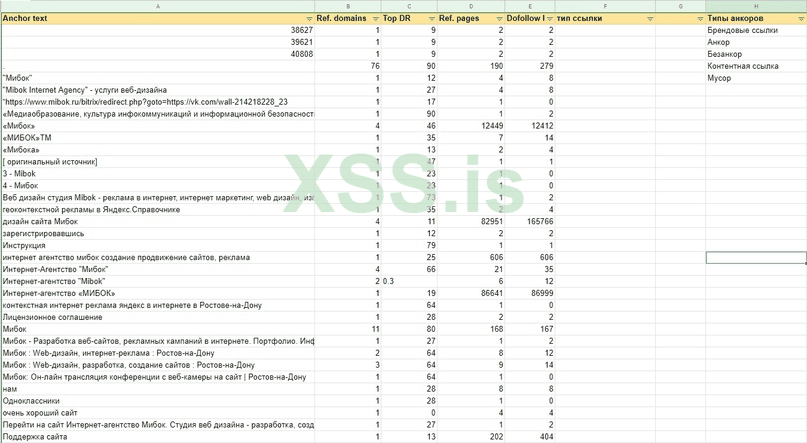Select the Ref. pages value 202
The image size is (807, 443).
tap(471, 437)
